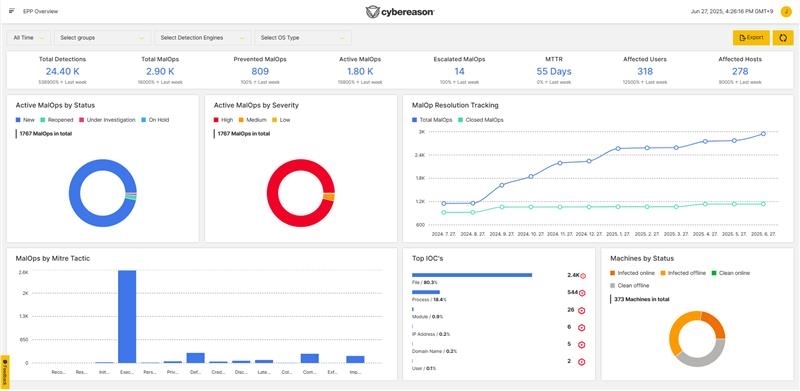800x391 pixels.
Task: Toggle the Infected online legend item
Action: 633,273
